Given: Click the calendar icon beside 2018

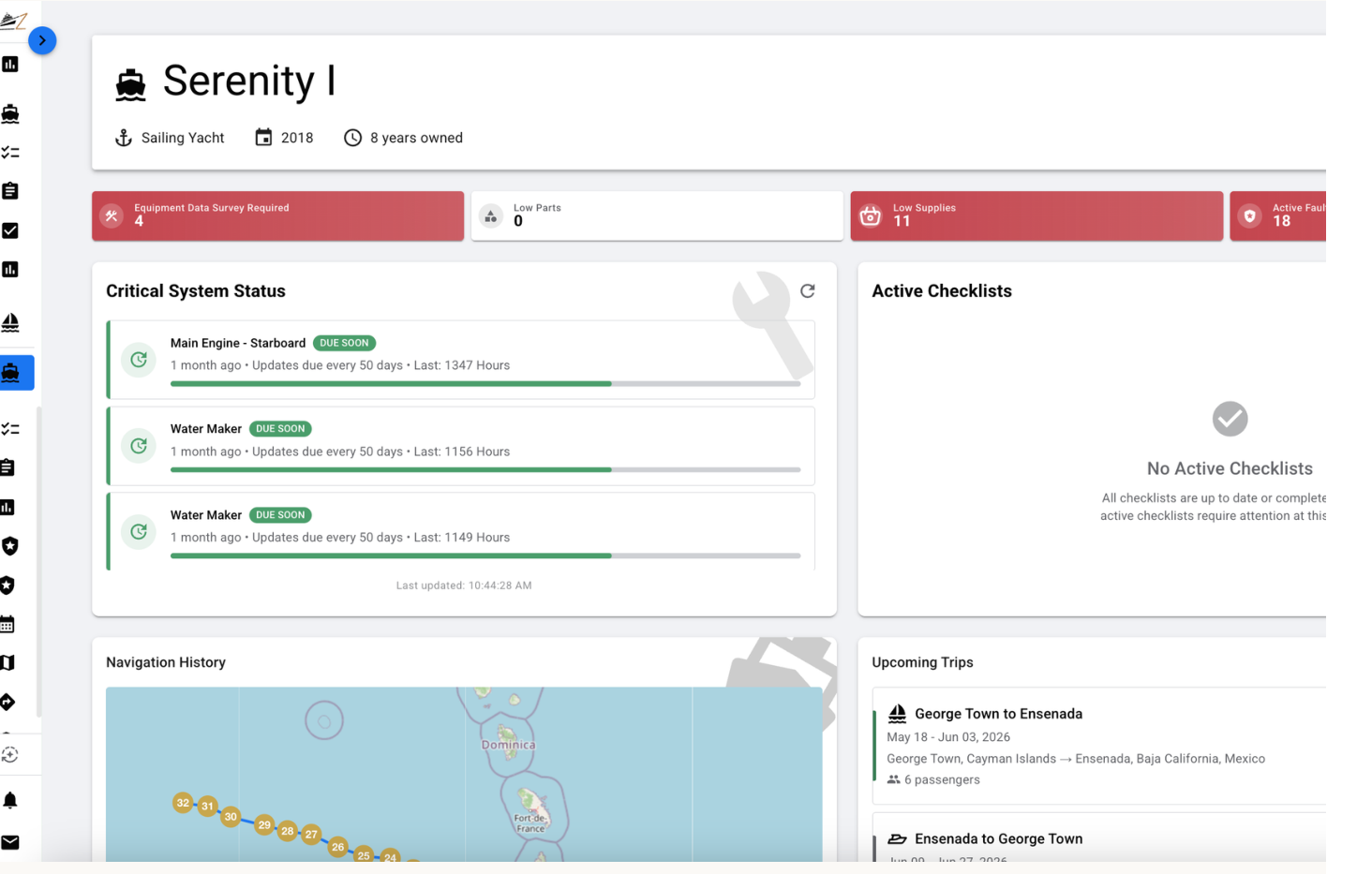Looking at the screenshot, I should point(263,138).
